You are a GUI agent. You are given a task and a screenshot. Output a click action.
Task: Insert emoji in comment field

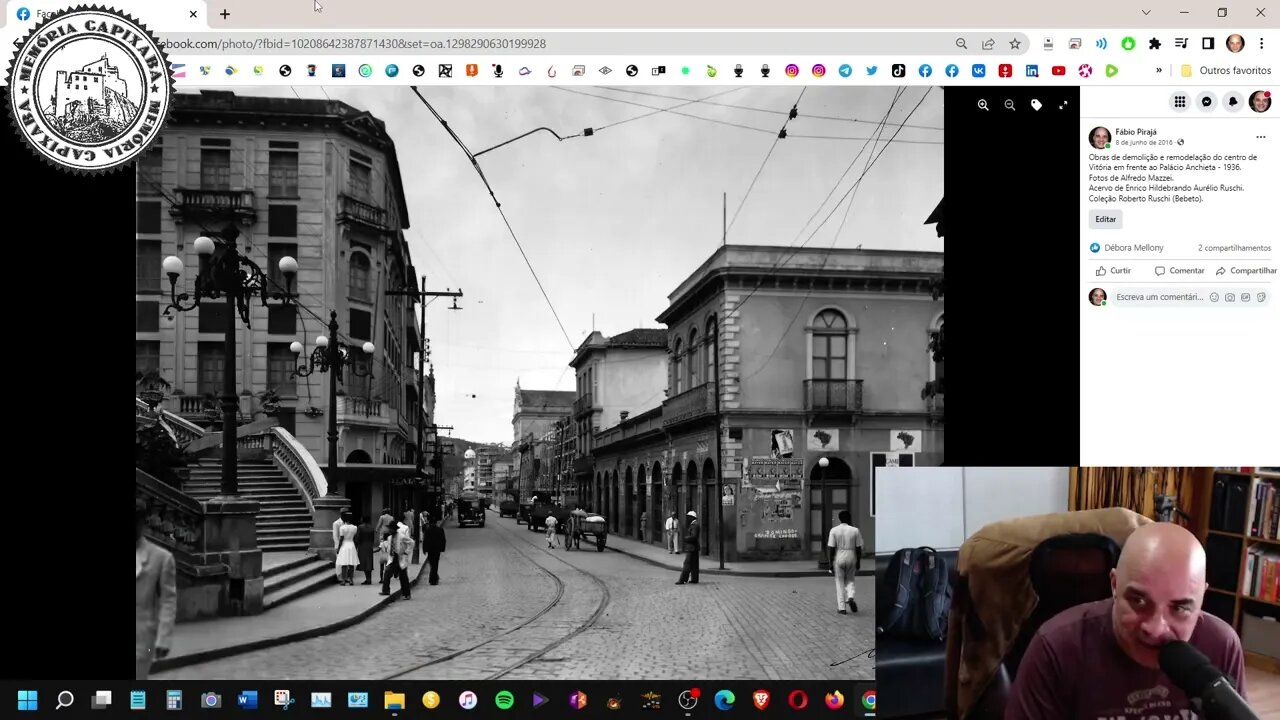tap(1214, 297)
